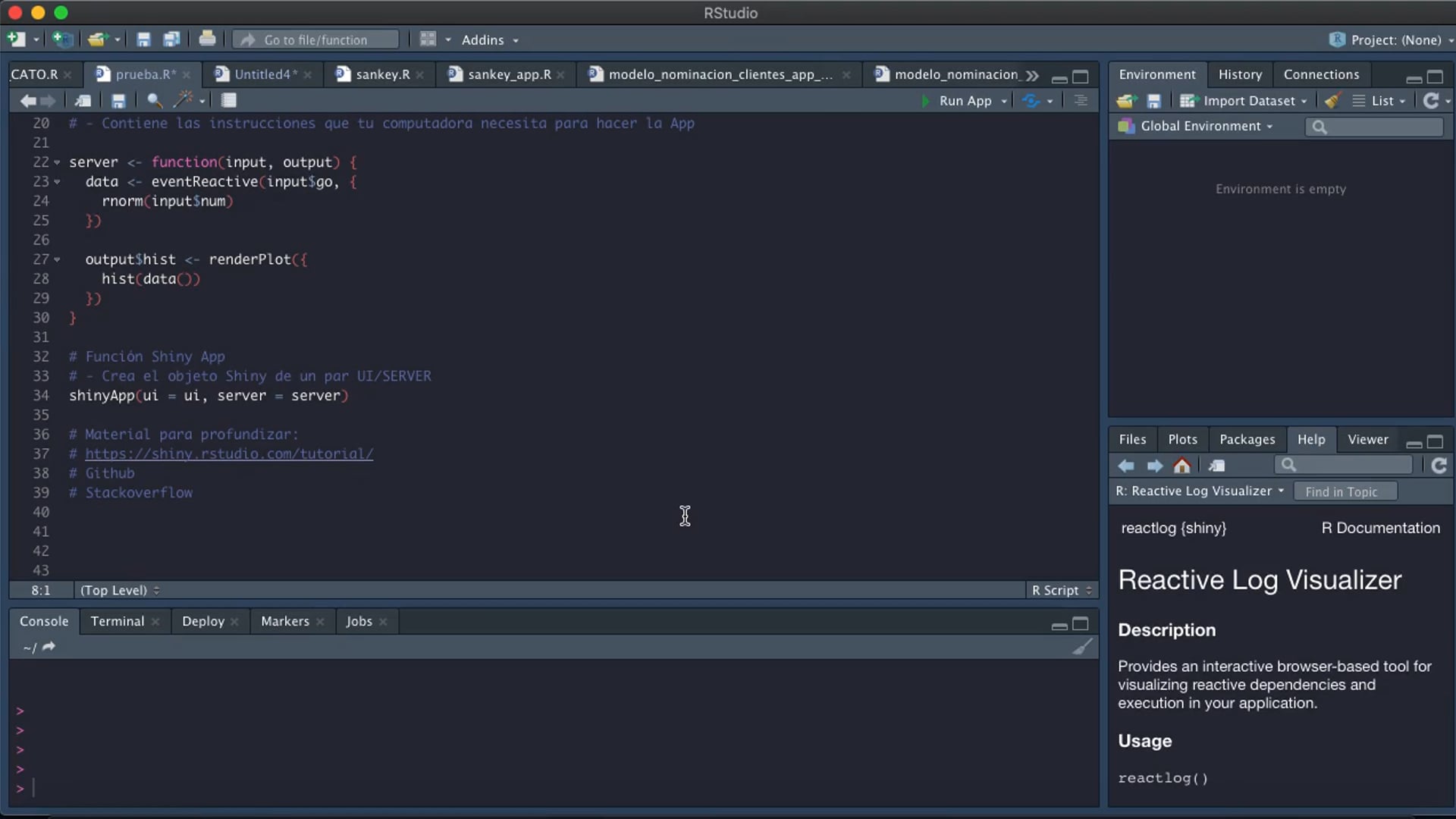The width and height of the screenshot is (1456, 819).
Task: Click the shiny tutorial hyperlink
Action: [228, 453]
